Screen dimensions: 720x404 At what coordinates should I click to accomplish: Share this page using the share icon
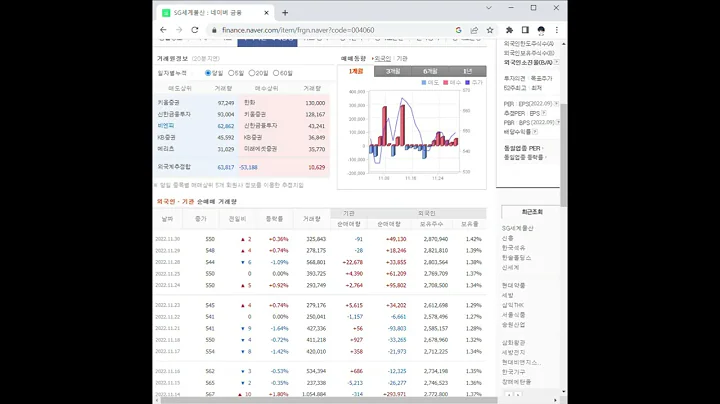(x=474, y=30)
